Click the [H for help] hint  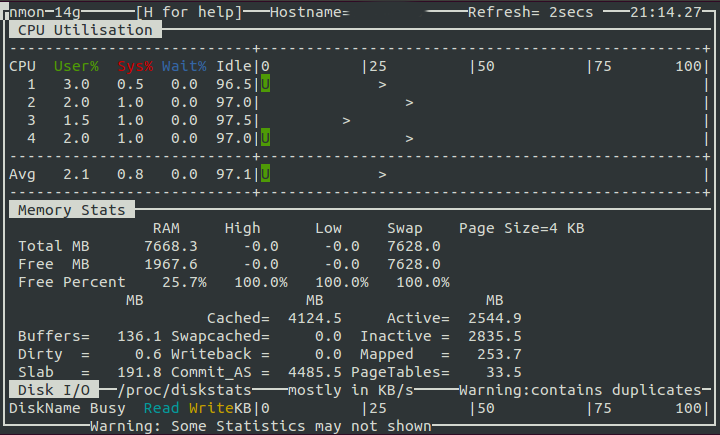point(189,12)
